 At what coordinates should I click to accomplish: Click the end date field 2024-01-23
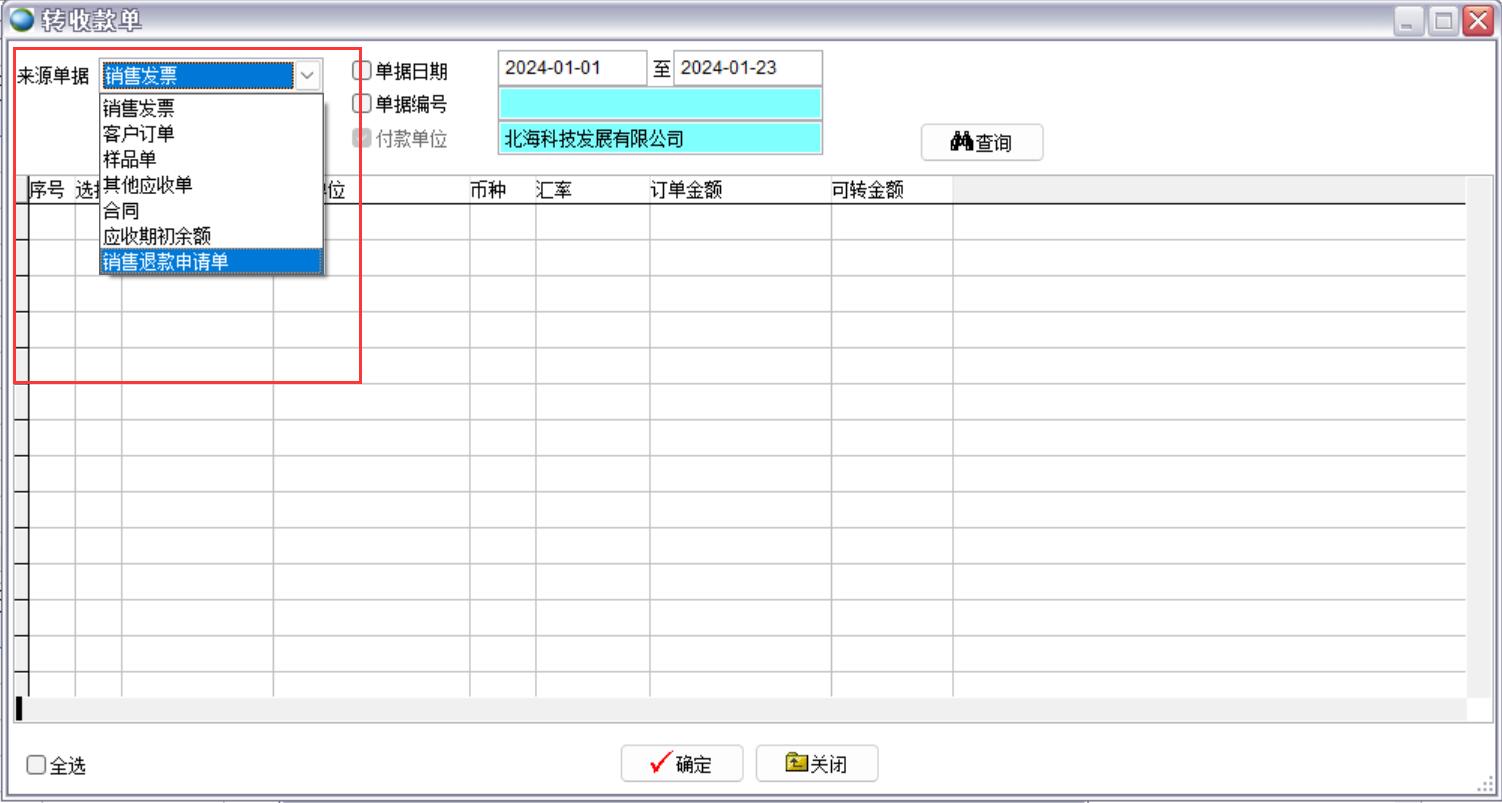[x=747, y=68]
